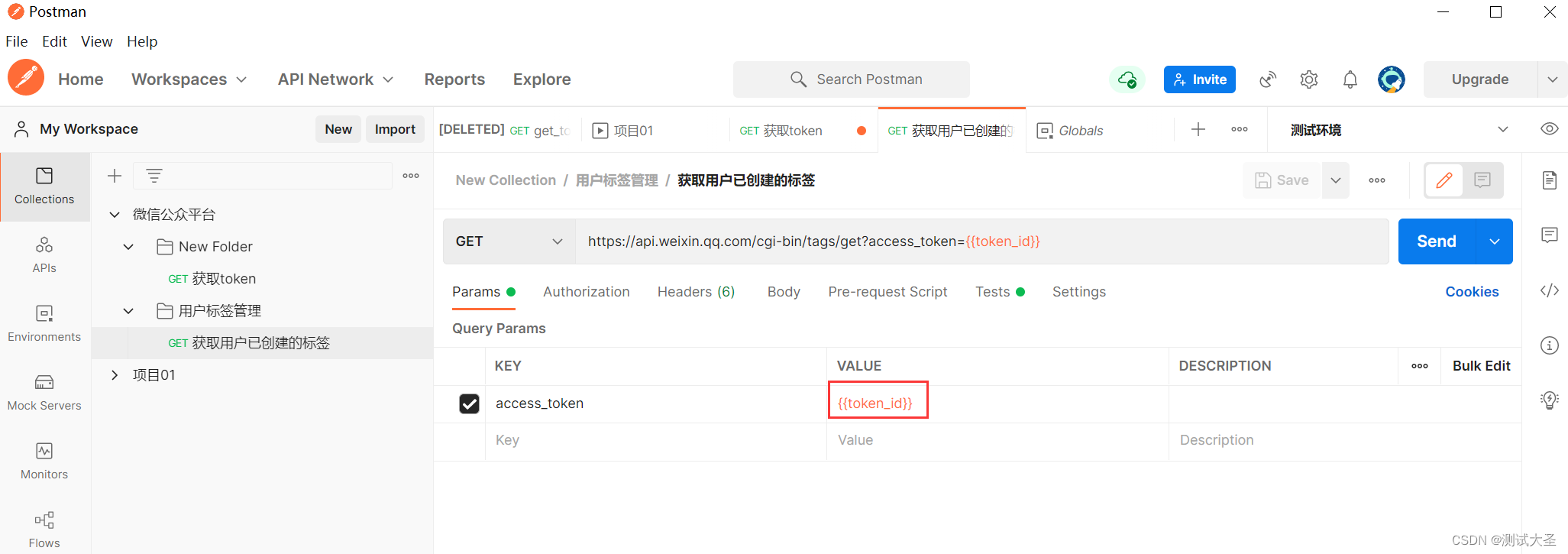This screenshot has height=554, width=1568.
Task: Switch to 获取token request tab
Action: pyautogui.click(x=803, y=131)
